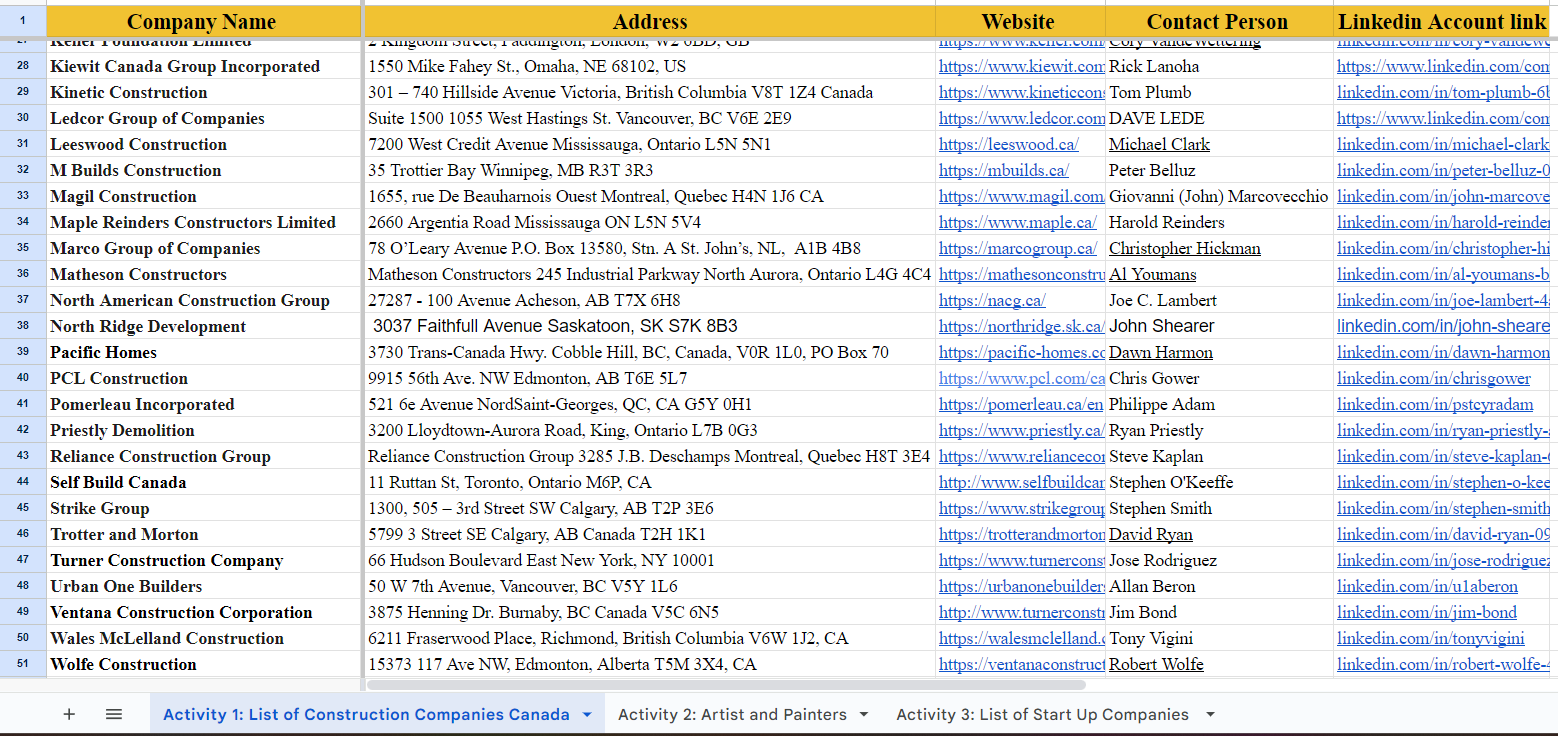Open the linkedin.com/in/chrisgower link

click(1434, 379)
